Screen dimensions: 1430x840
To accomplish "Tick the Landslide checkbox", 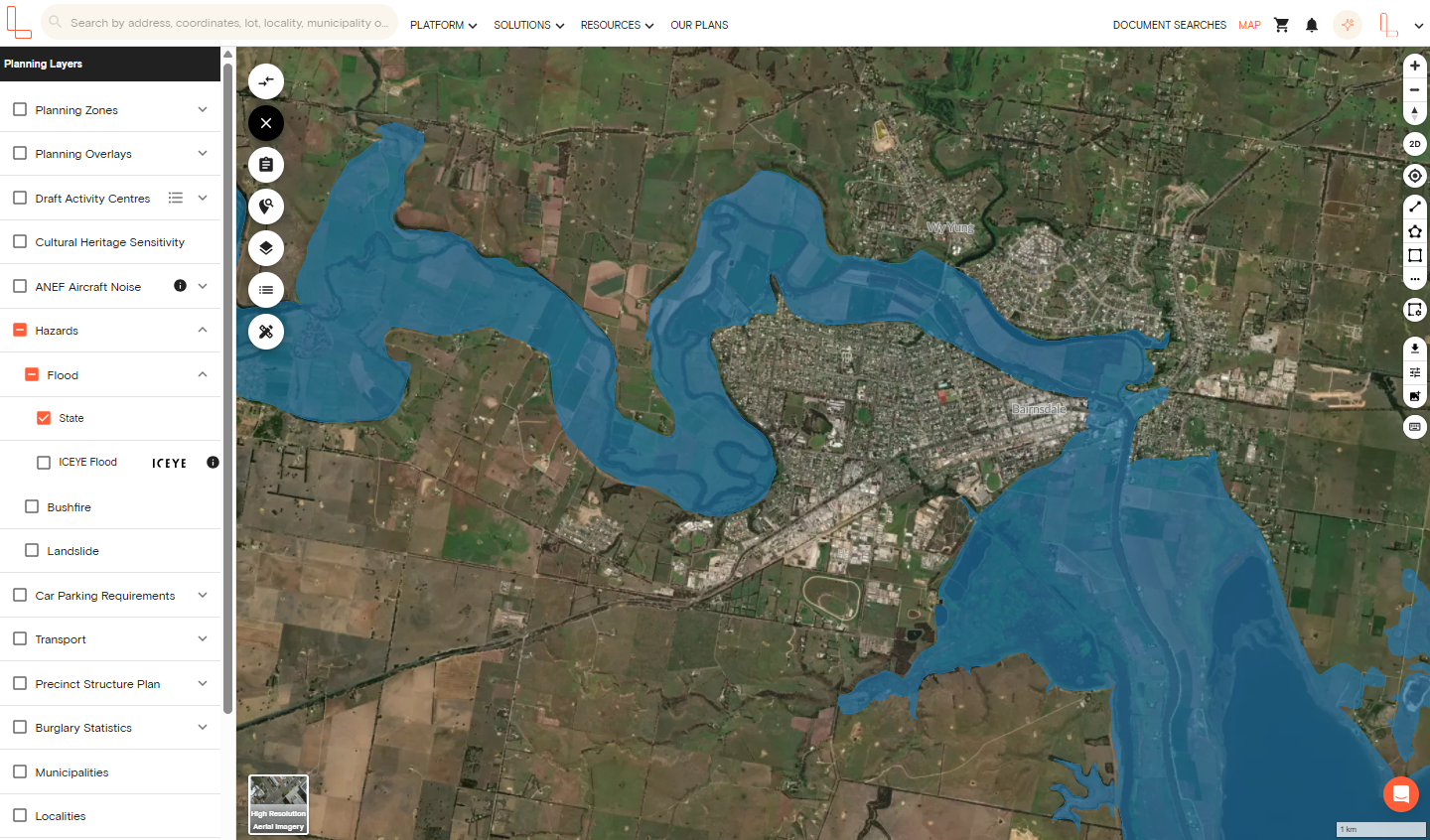I will [32, 550].
